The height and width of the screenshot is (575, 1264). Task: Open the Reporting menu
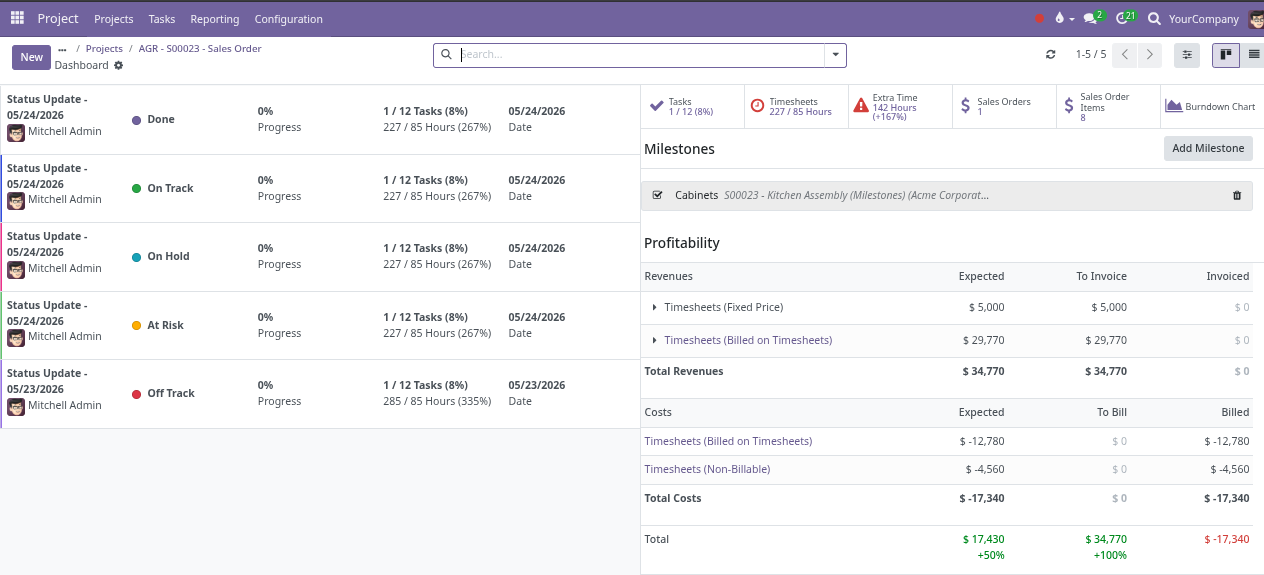click(215, 19)
